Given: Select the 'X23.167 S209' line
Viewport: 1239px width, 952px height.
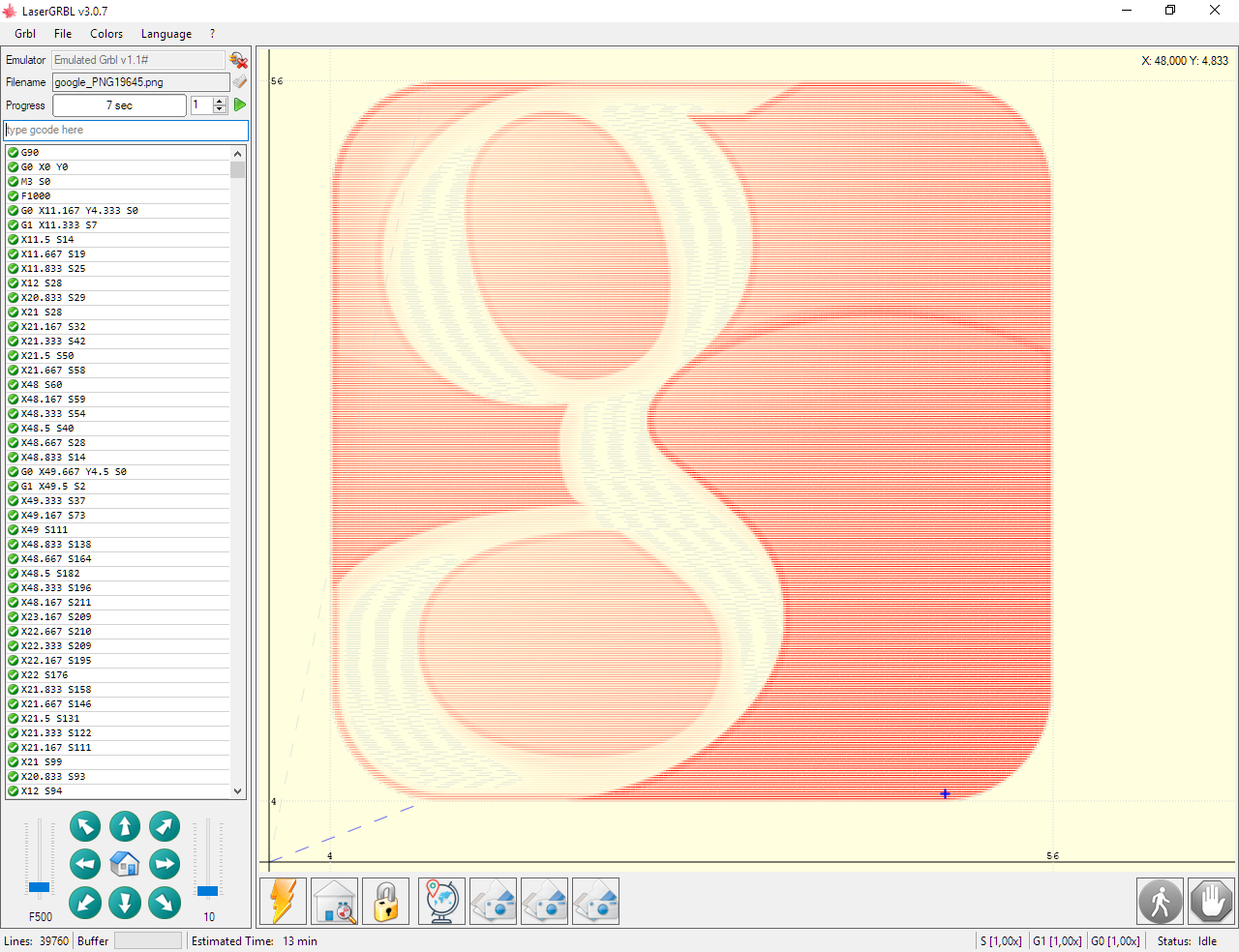Looking at the screenshot, I should click(118, 617).
